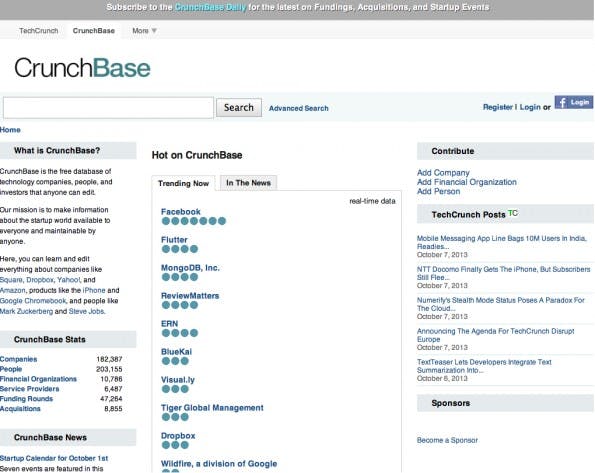Open Startup Calendar for October 1st
This screenshot has width=595, height=473.
click(54, 458)
